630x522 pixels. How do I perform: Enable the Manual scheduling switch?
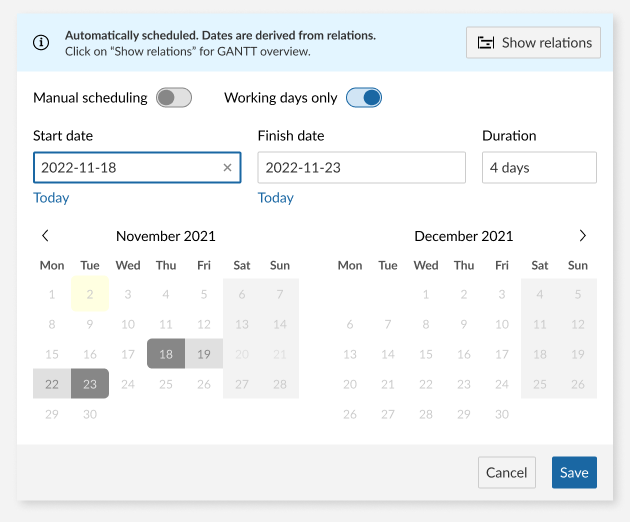[173, 98]
